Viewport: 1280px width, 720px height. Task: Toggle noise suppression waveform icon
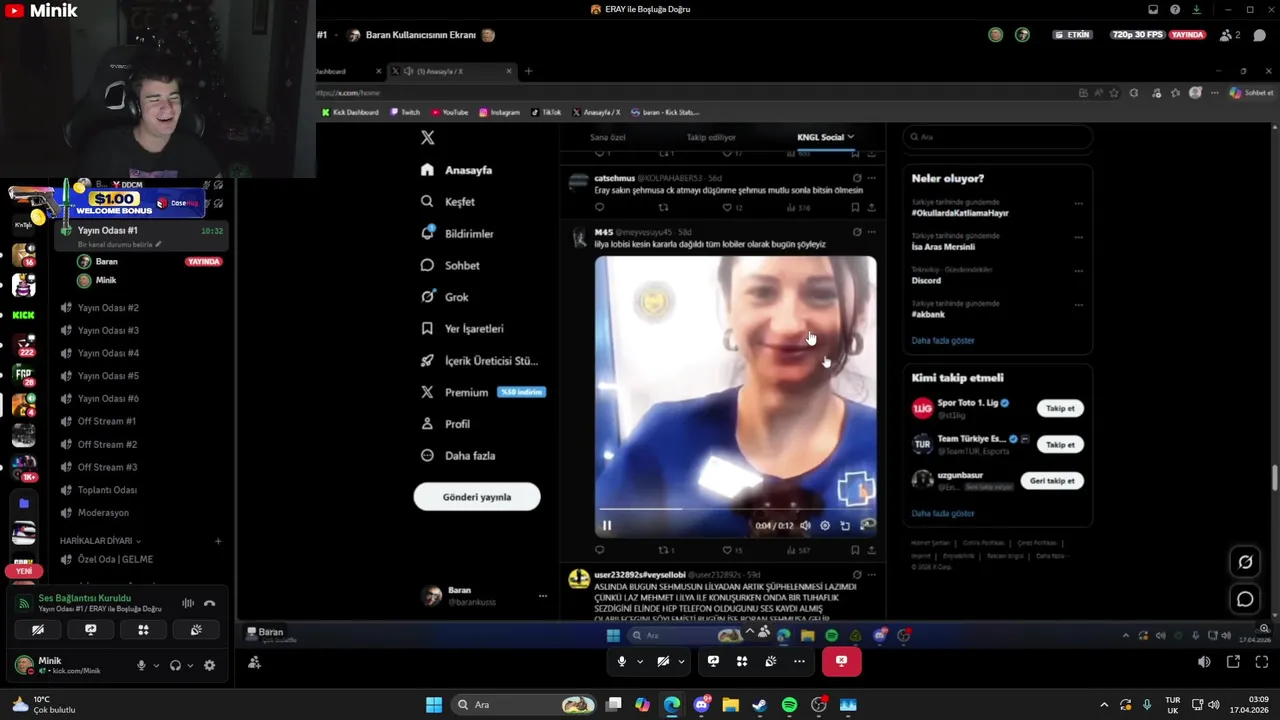[187, 603]
